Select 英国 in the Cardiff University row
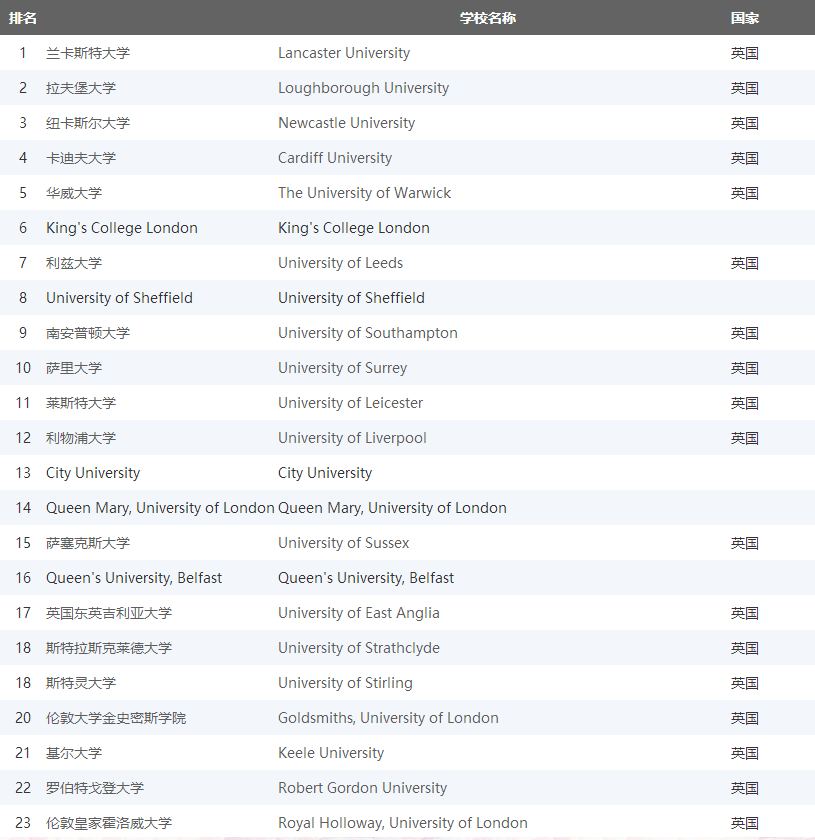This screenshot has height=840, width=815. point(745,158)
